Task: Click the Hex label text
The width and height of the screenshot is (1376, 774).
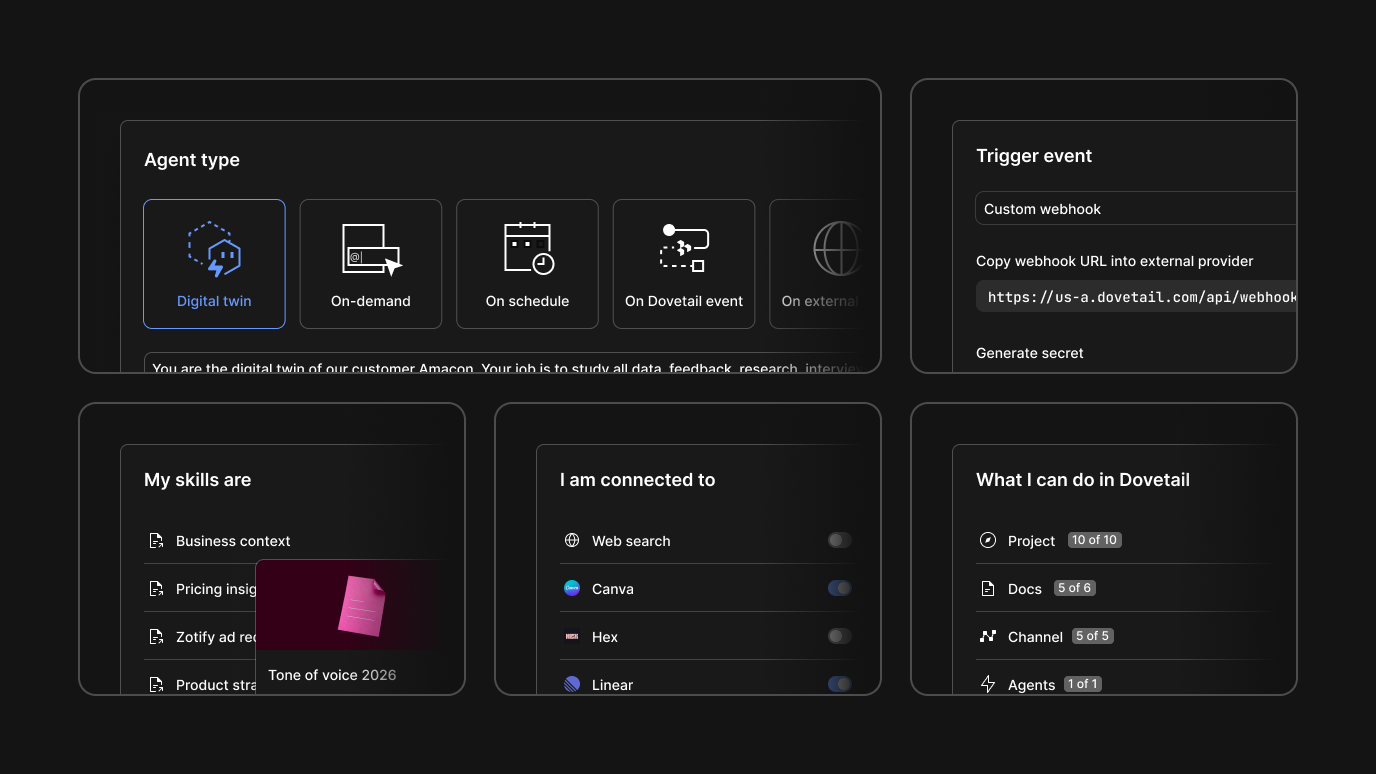Action: (605, 637)
